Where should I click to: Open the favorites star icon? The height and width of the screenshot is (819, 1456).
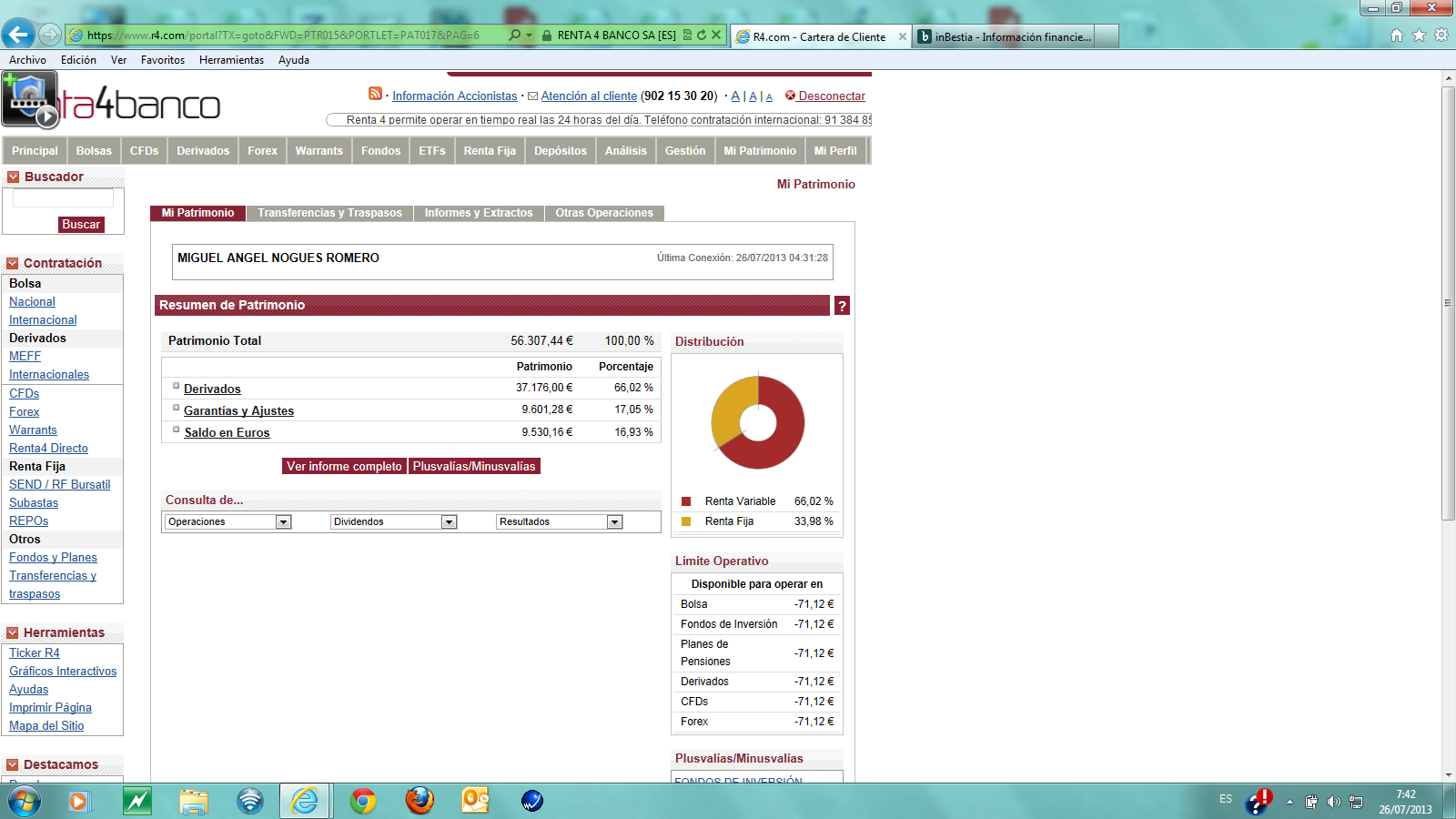pyautogui.click(x=1419, y=35)
